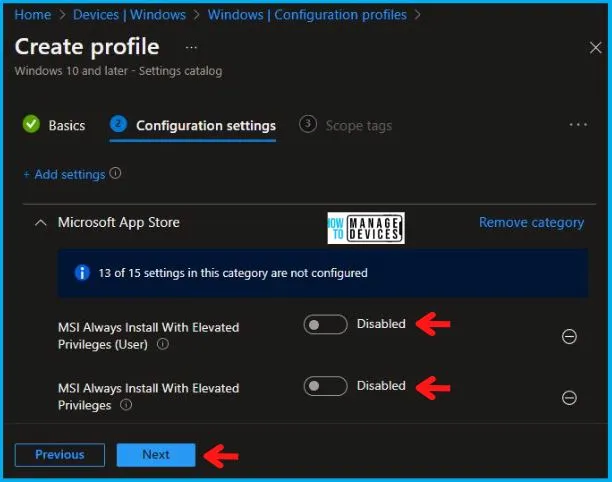Click the number 3 step circle icon
Screen dimensions: 612x482
pyautogui.click(x=308, y=124)
